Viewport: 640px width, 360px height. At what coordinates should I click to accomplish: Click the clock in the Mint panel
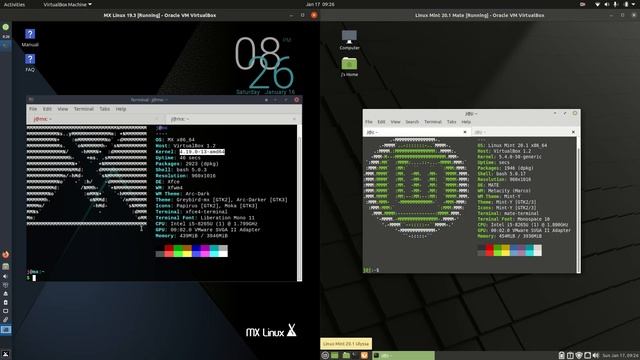pyautogui.click(x=620, y=356)
